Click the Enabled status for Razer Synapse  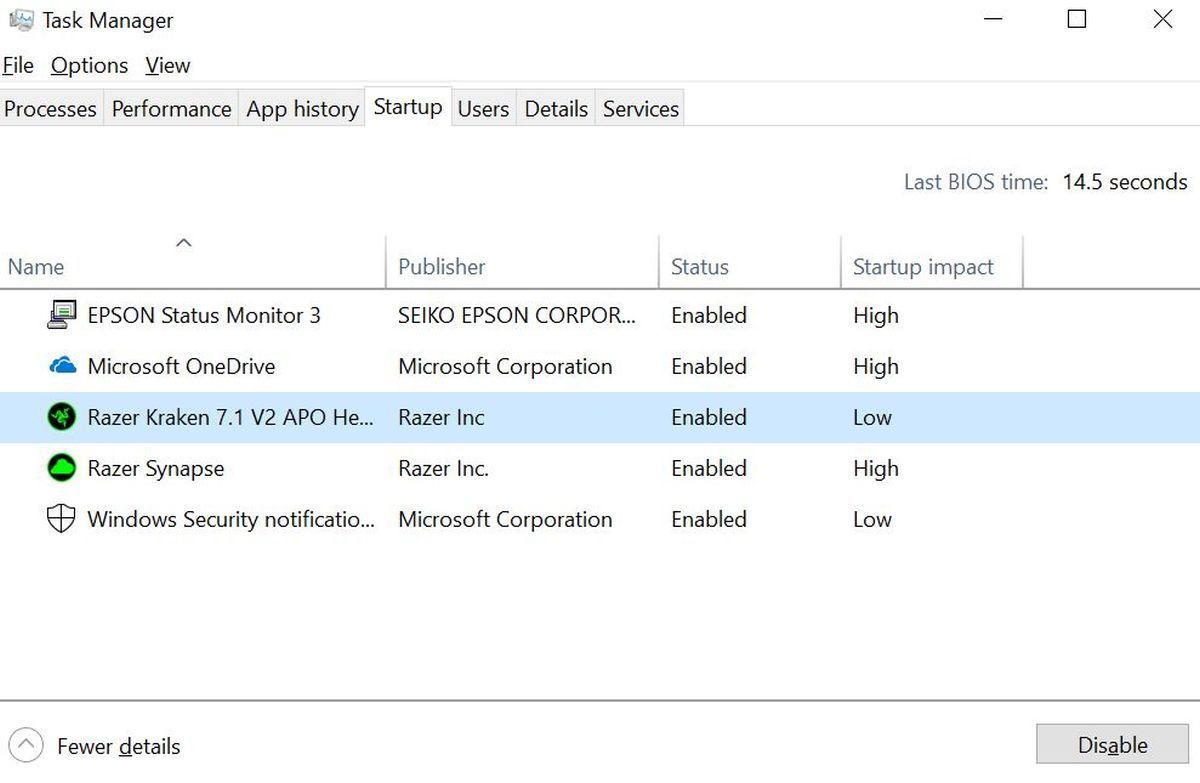pyautogui.click(x=709, y=468)
